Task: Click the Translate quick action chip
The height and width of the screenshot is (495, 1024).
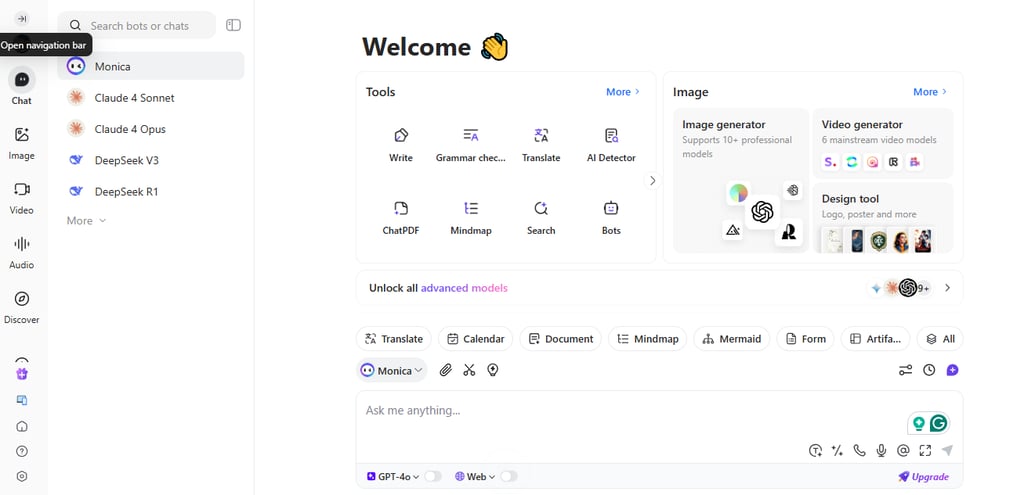Action: pyautogui.click(x=394, y=339)
